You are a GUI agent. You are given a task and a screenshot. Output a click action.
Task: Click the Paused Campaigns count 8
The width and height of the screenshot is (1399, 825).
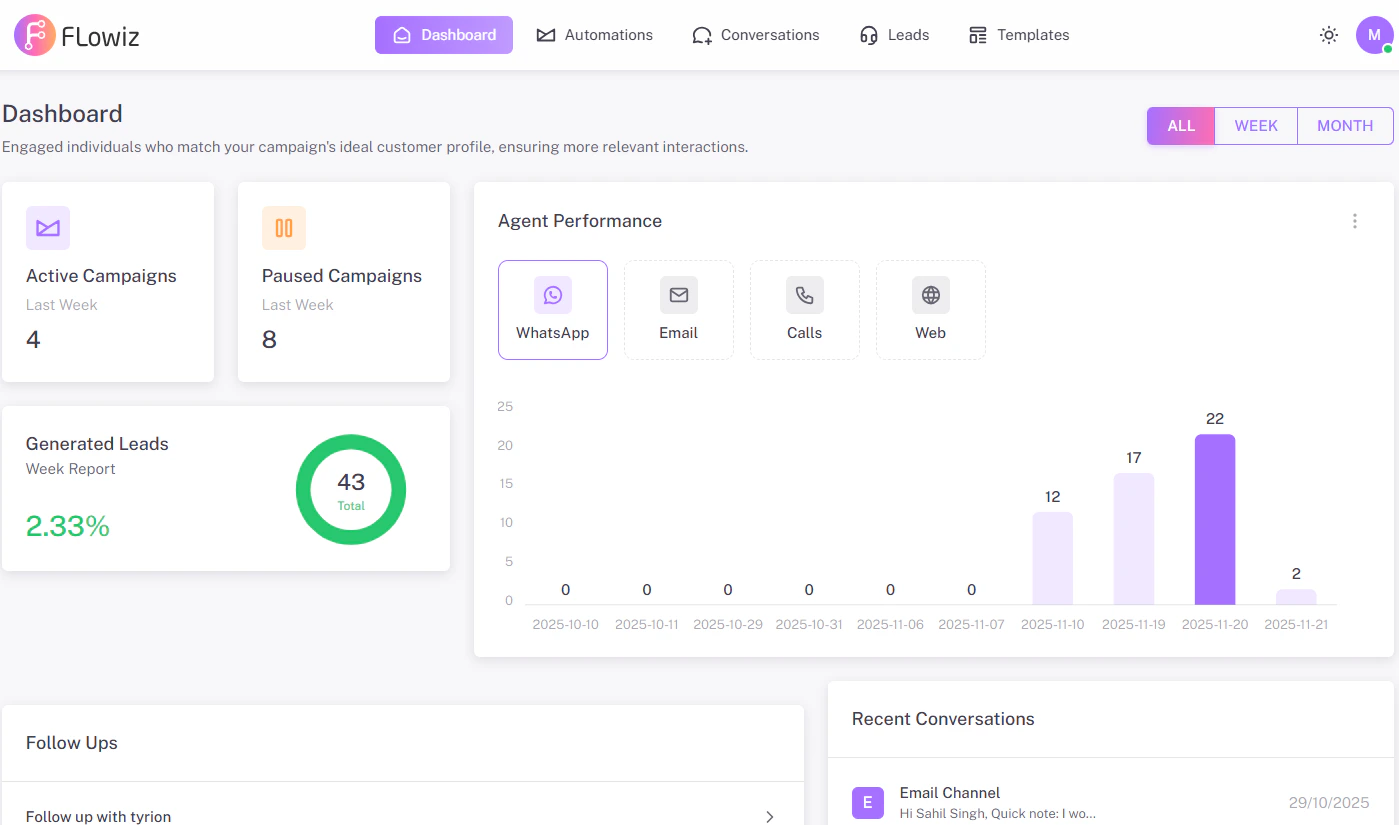(269, 340)
